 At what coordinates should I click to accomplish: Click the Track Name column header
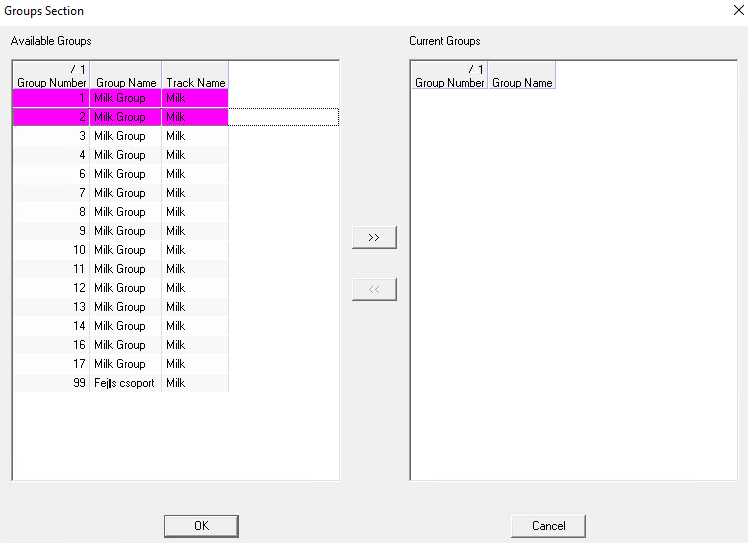[x=195, y=82]
